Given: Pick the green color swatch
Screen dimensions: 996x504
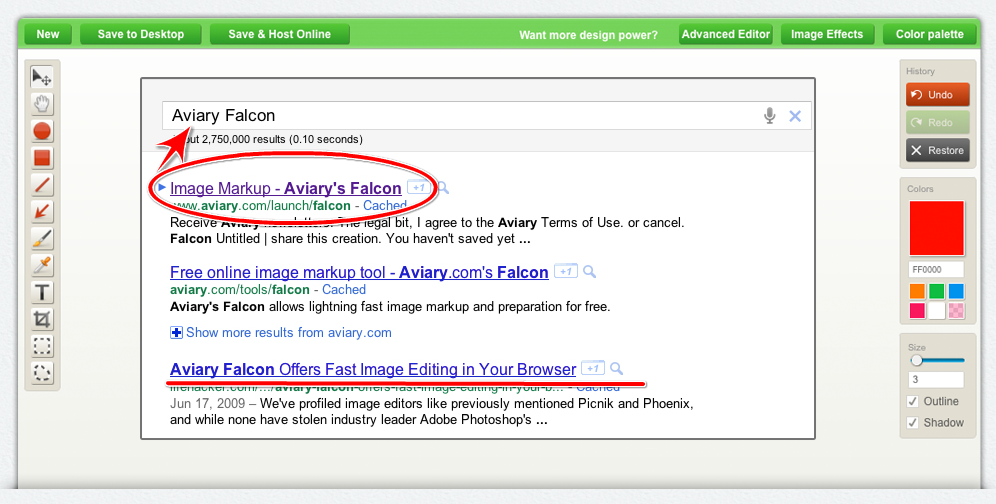Looking at the screenshot, I should 936,291.
